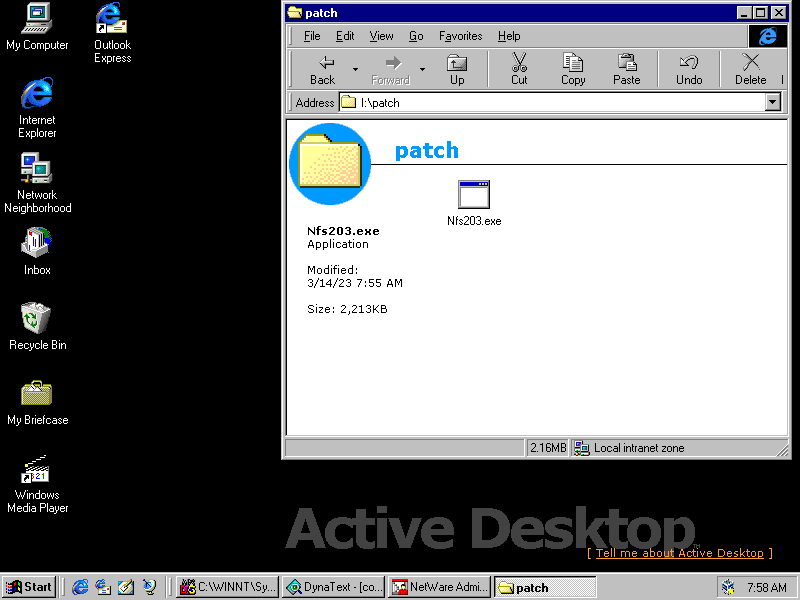Expand the Address bar dropdown
This screenshot has height=600, width=800.
pyautogui.click(x=773, y=102)
